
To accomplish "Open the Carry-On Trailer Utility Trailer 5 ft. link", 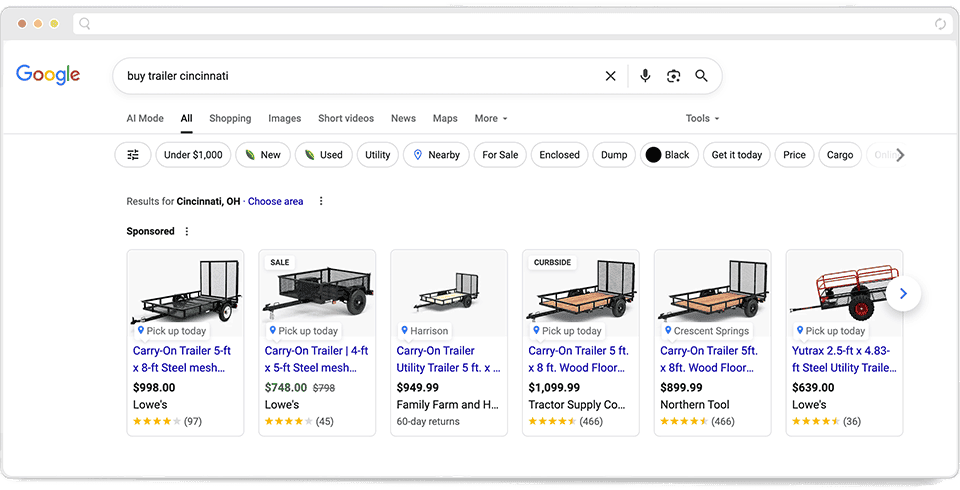I will point(448,359).
